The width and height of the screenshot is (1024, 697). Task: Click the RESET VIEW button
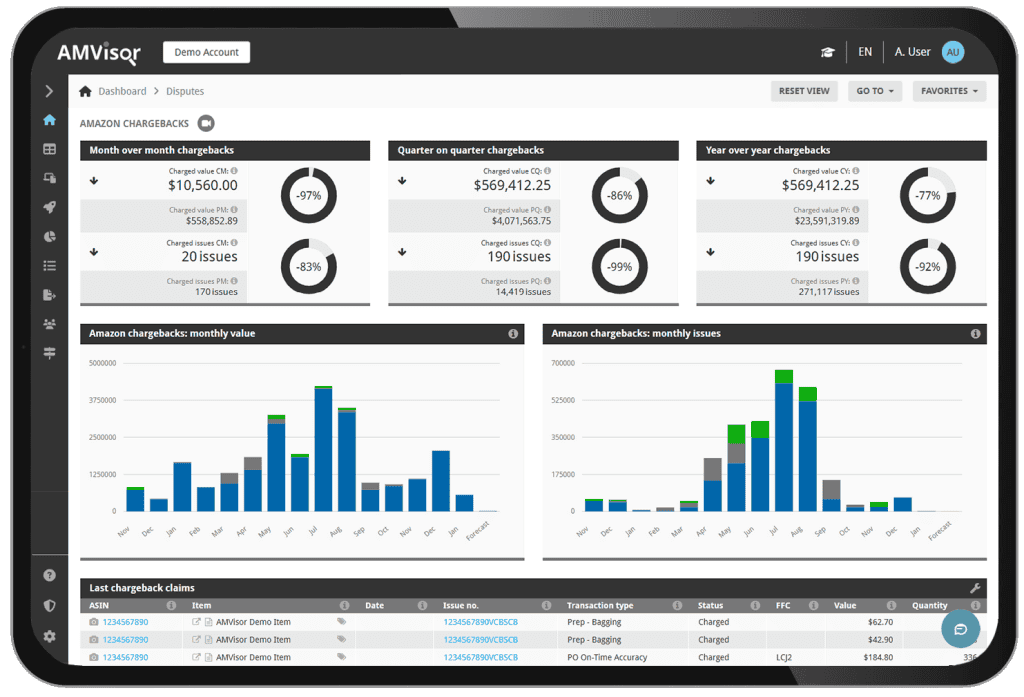tap(804, 91)
